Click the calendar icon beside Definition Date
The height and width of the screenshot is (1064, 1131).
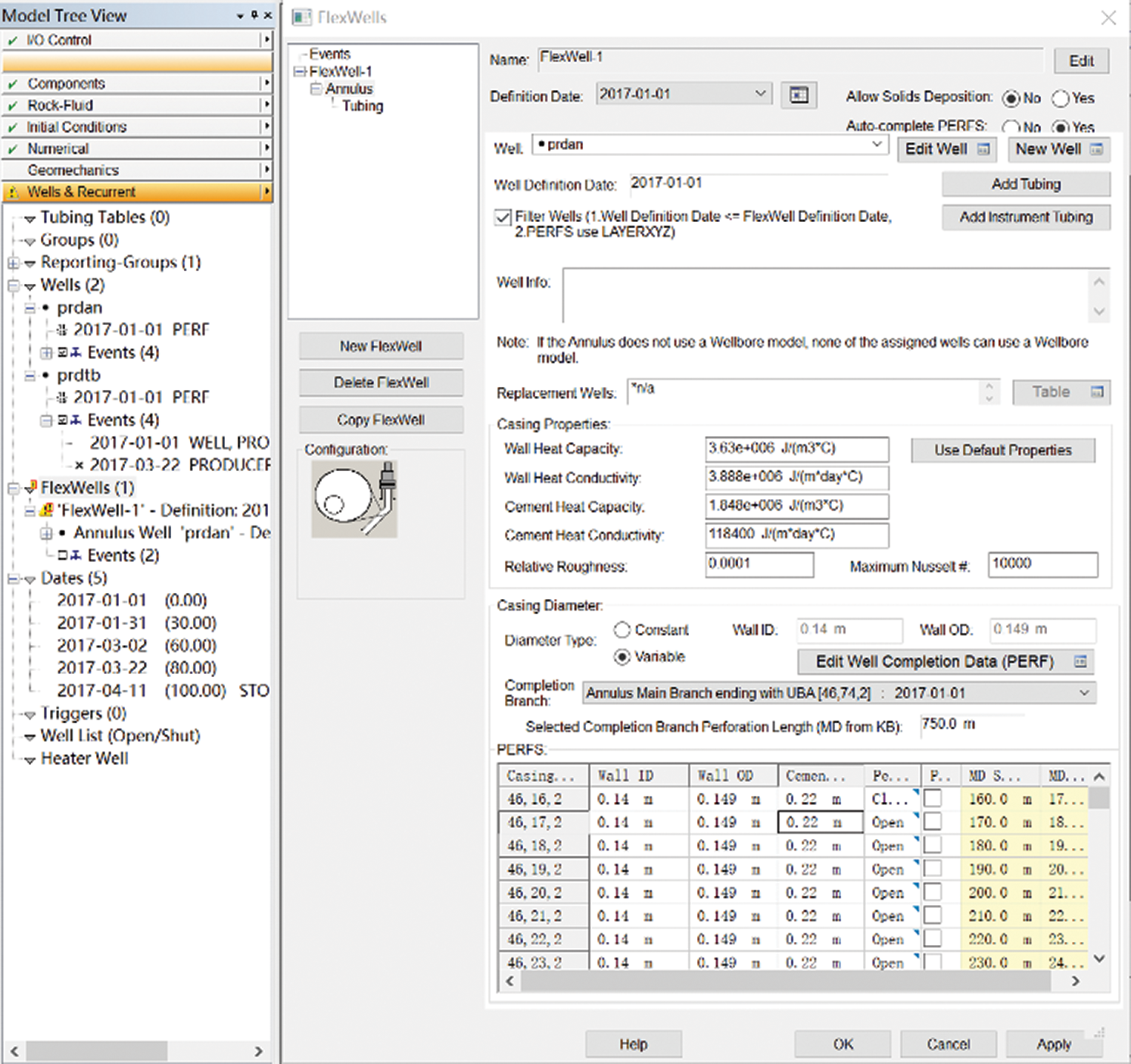click(799, 95)
